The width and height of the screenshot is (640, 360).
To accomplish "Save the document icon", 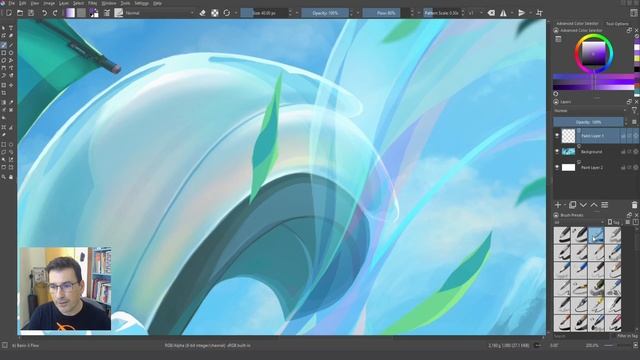I will tap(31, 13).
